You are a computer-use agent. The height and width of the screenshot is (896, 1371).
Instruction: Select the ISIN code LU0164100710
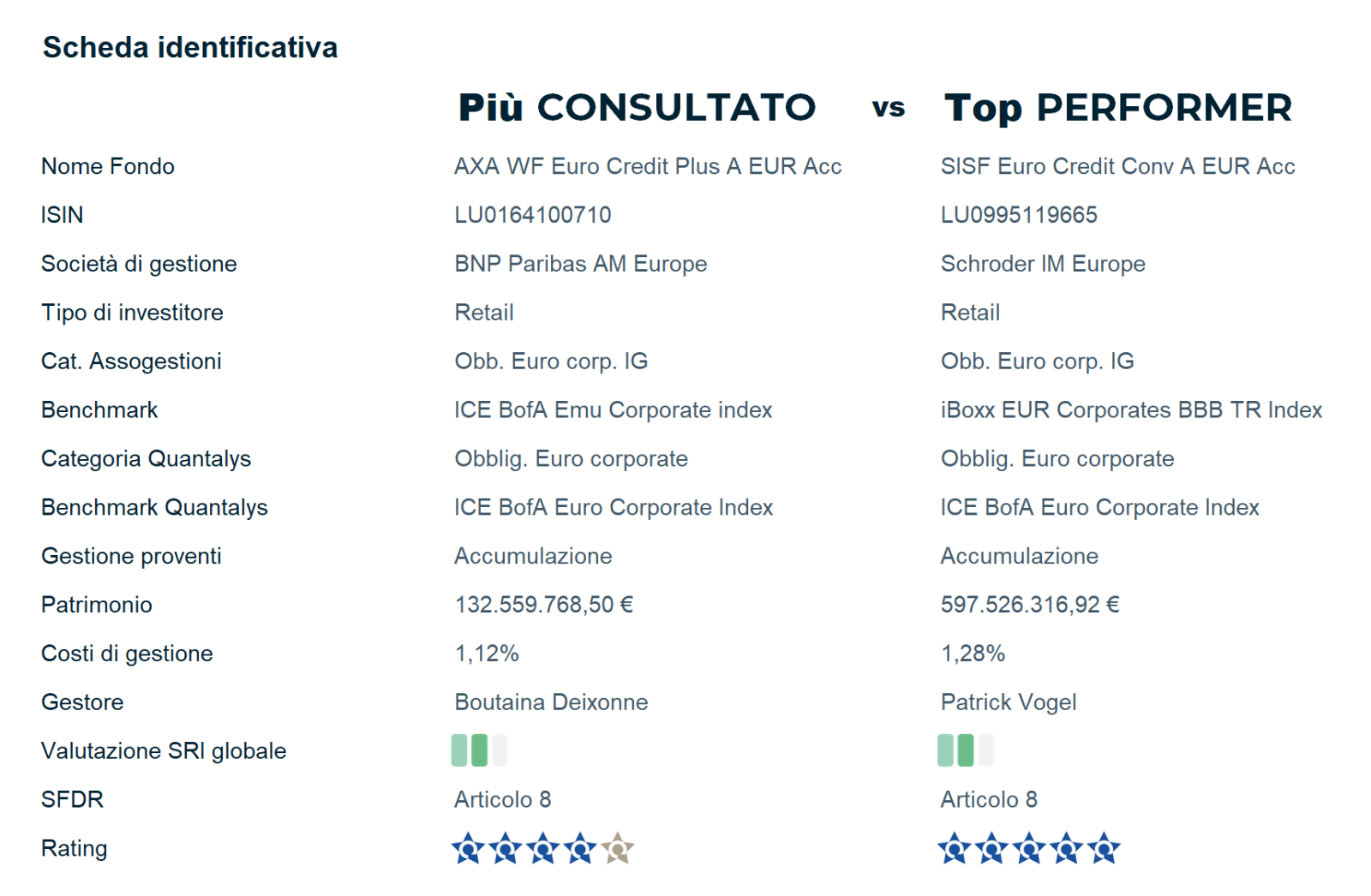tap(533, 215)
